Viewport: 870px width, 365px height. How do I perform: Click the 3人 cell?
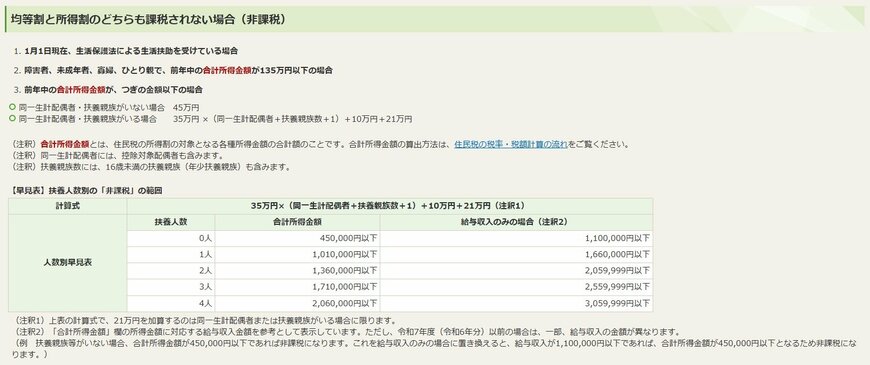click(x=171, y=287)
